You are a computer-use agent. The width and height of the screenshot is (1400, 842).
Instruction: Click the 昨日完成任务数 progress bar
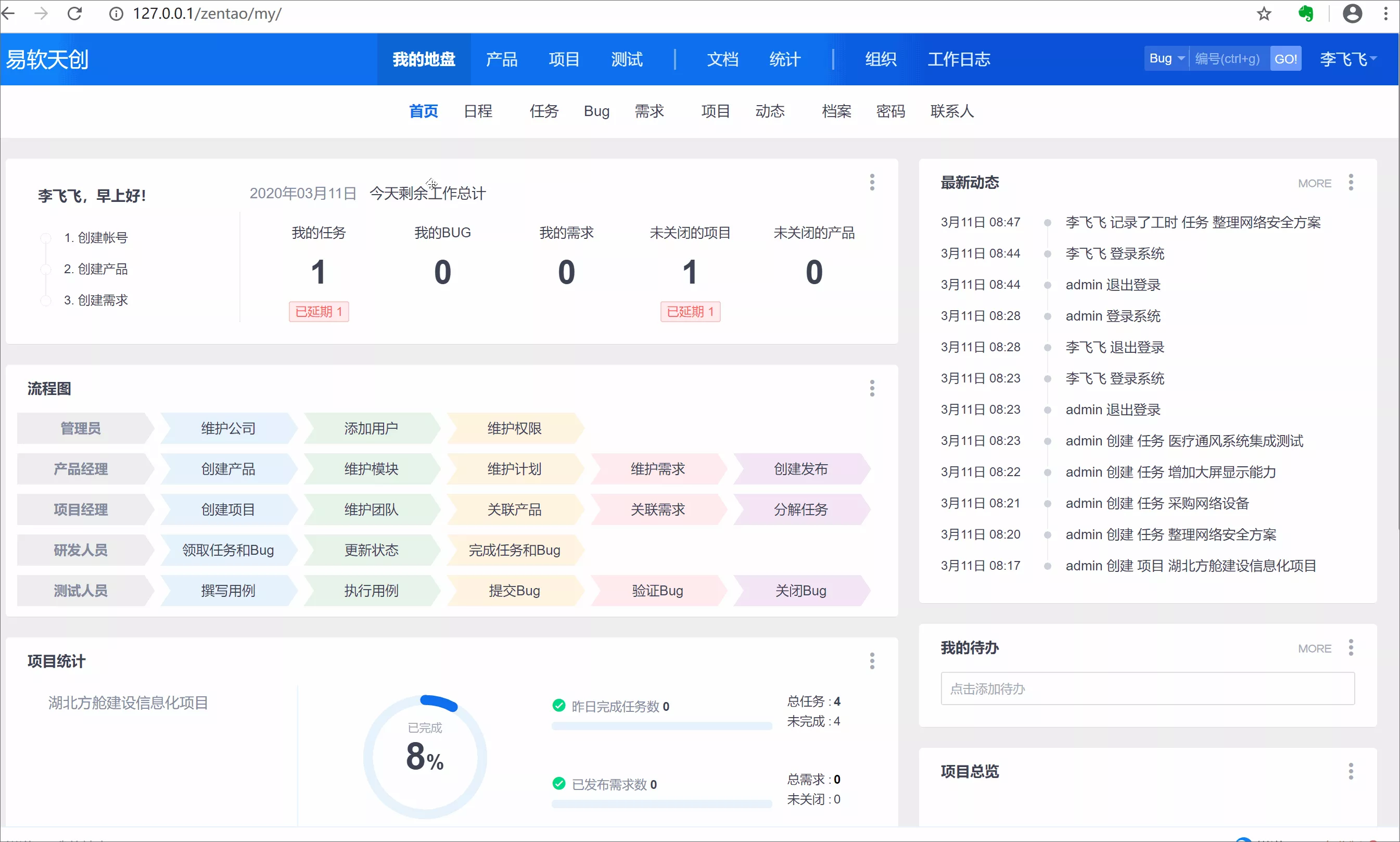(661, 725)
